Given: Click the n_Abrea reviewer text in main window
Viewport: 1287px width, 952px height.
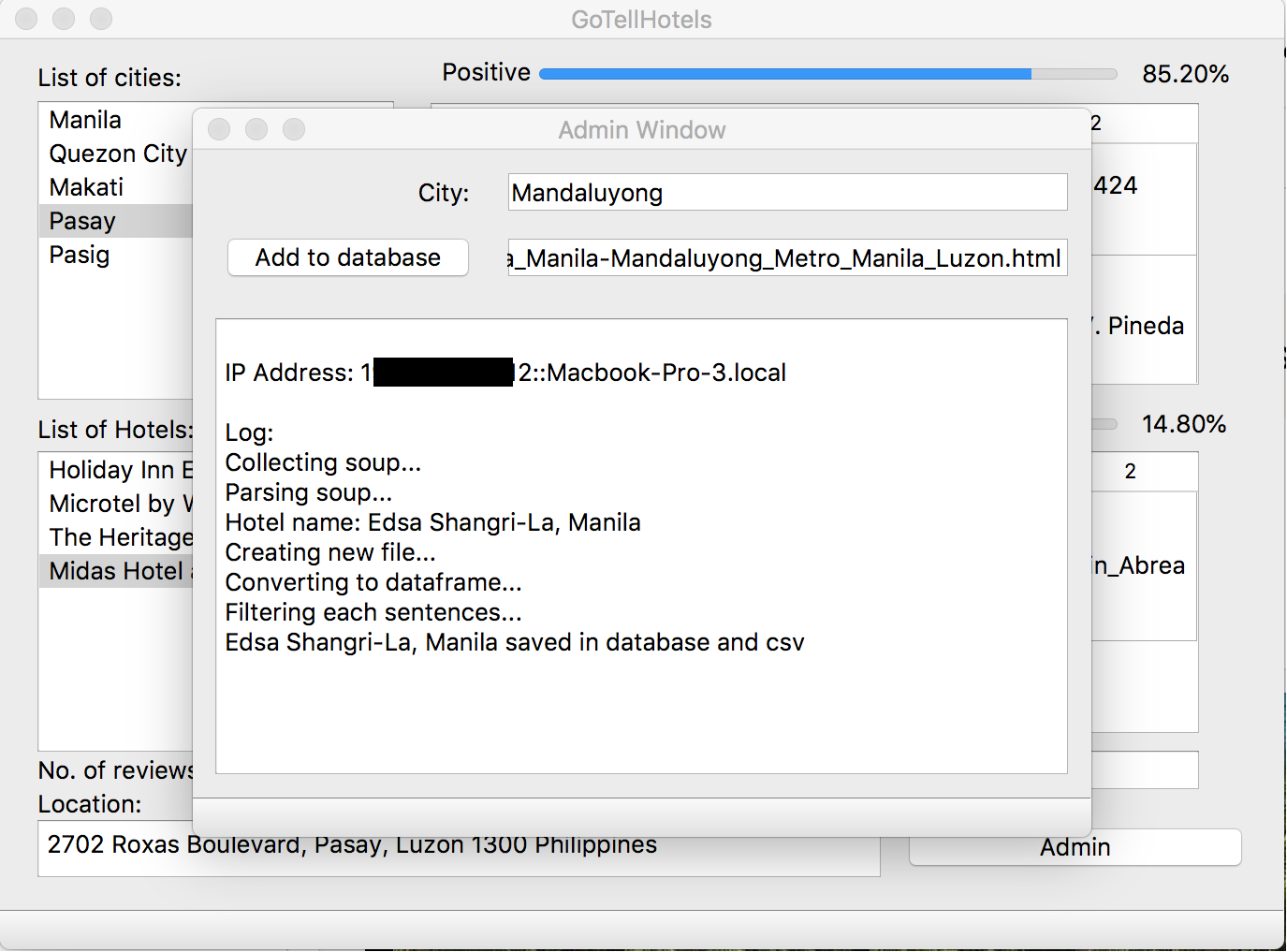Looking at the screenshot, I should pos(1139,565).
